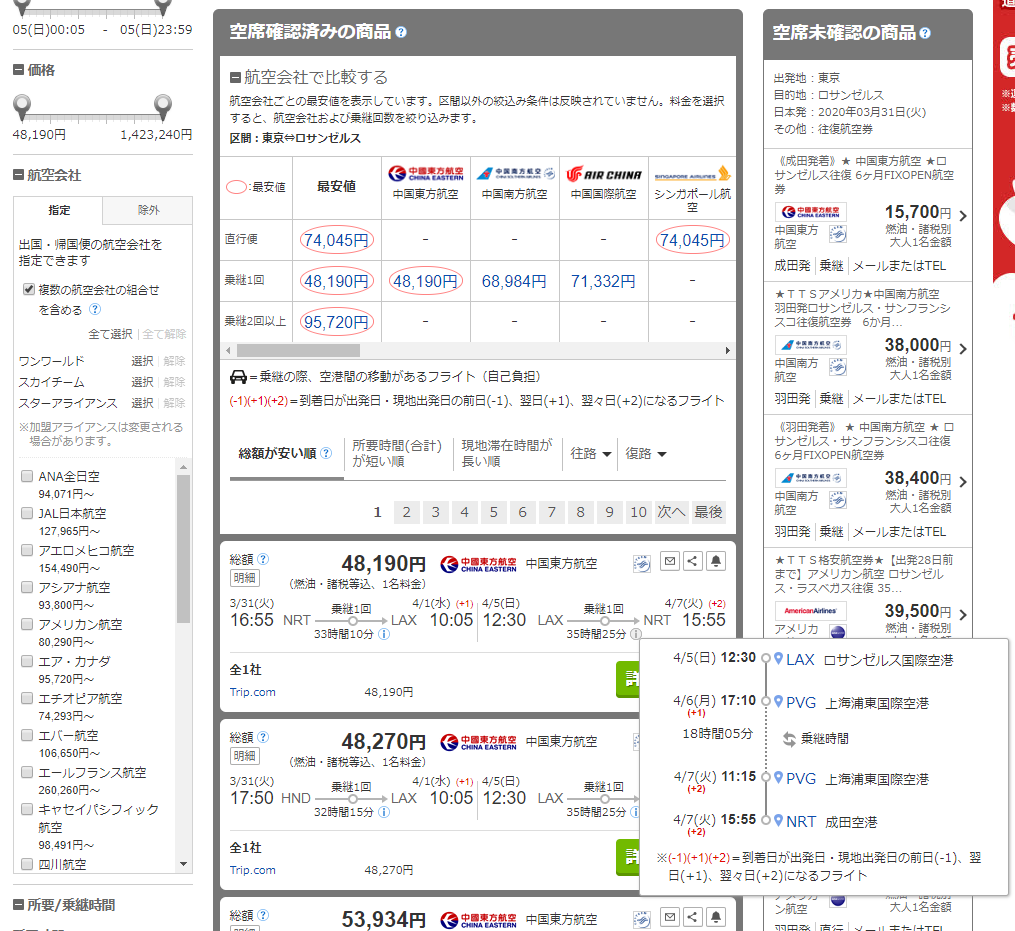1015x931 pixels.
Task: Click share icon on the 48,190円 flight
Action: (x=692, y=561)
